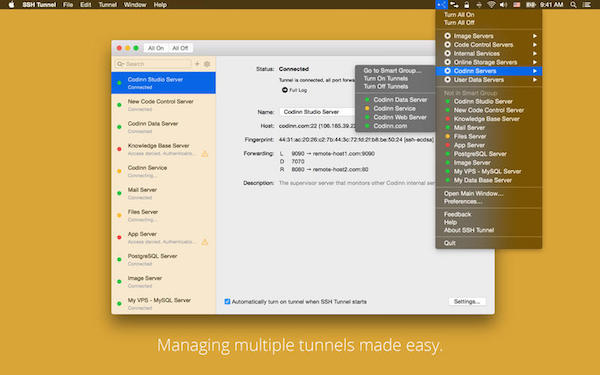The height and width of the screenshot is (375, 600).
Task: Choose Feedback in dropdown menu
Action: click(489, 214)
